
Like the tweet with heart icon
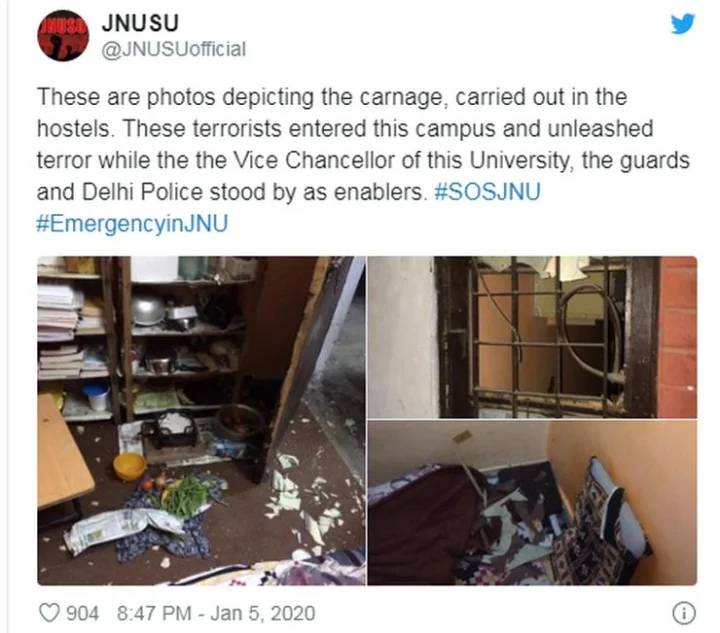tap(49, 613)
